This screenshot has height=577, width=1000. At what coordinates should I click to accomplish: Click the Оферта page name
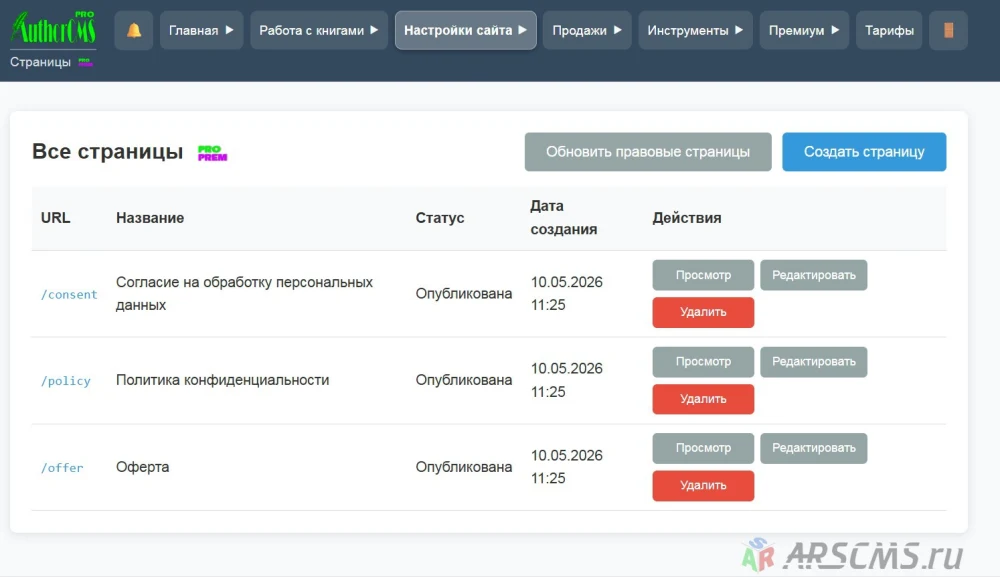tap(143, 467)
